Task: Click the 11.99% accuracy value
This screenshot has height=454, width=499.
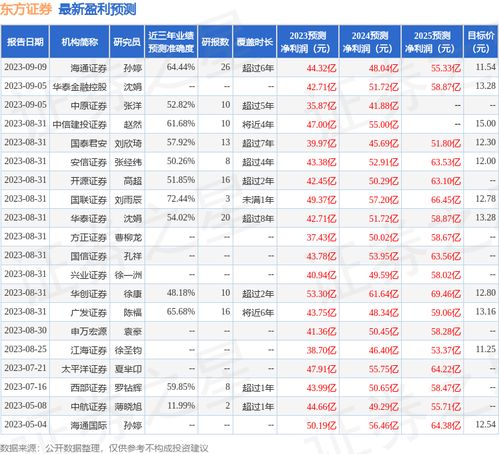Action: tap(181, 406)
